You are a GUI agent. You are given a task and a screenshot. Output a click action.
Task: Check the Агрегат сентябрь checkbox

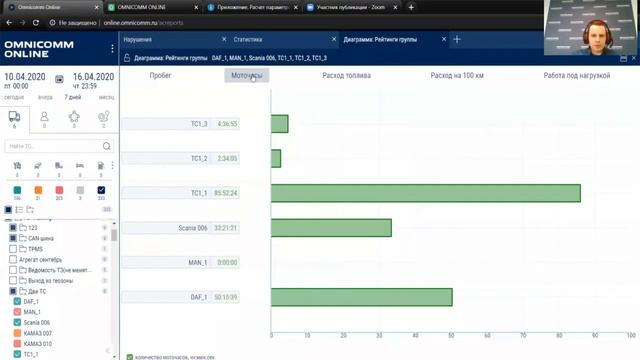coord(13,259)
